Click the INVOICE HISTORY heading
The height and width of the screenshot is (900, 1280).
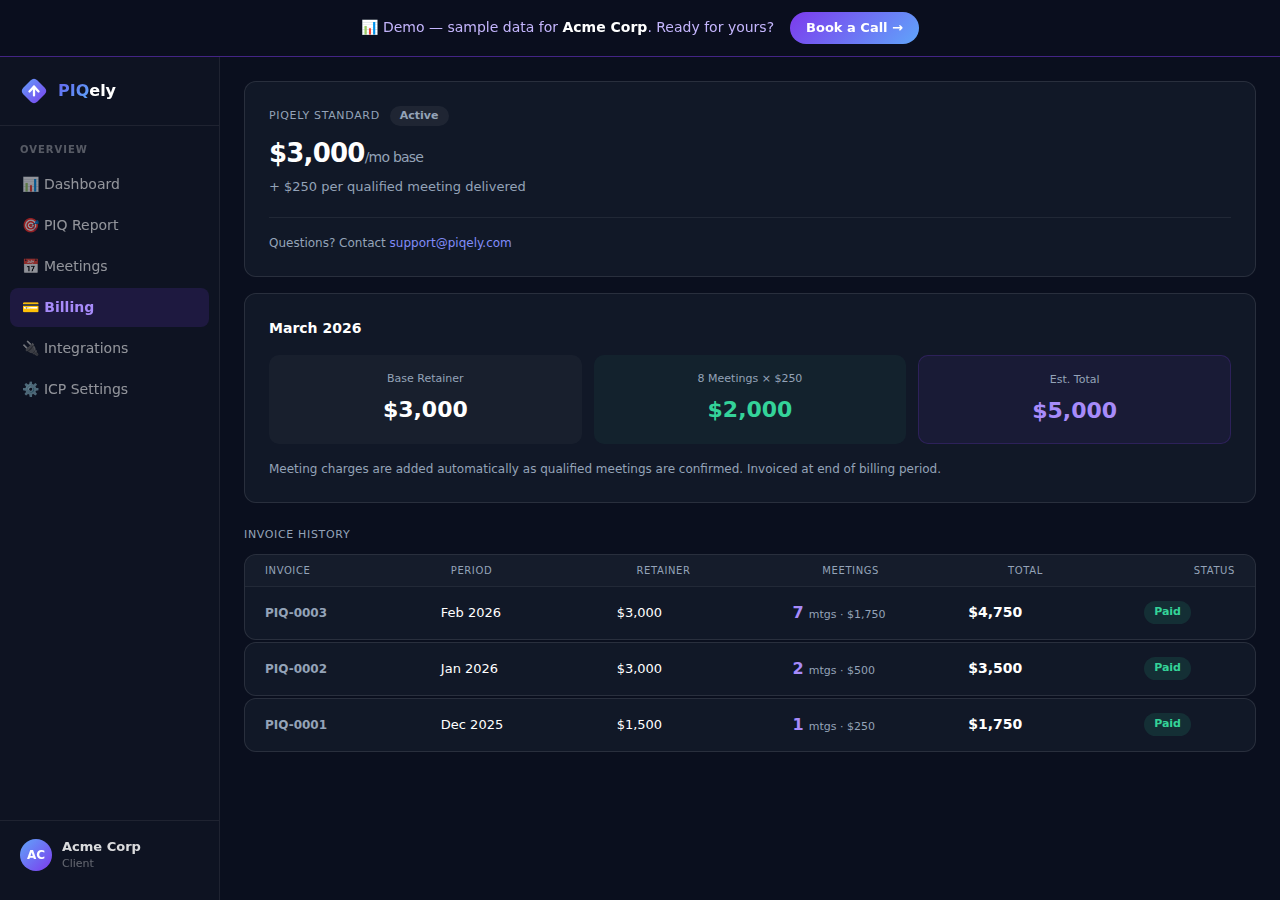point(297,535)
